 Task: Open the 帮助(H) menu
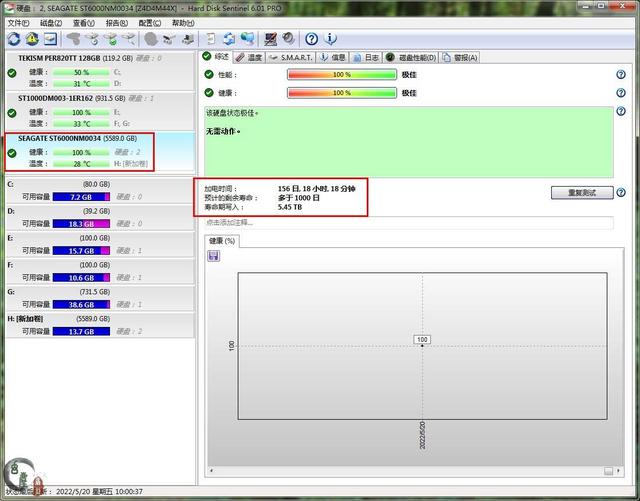click(183, 23)
